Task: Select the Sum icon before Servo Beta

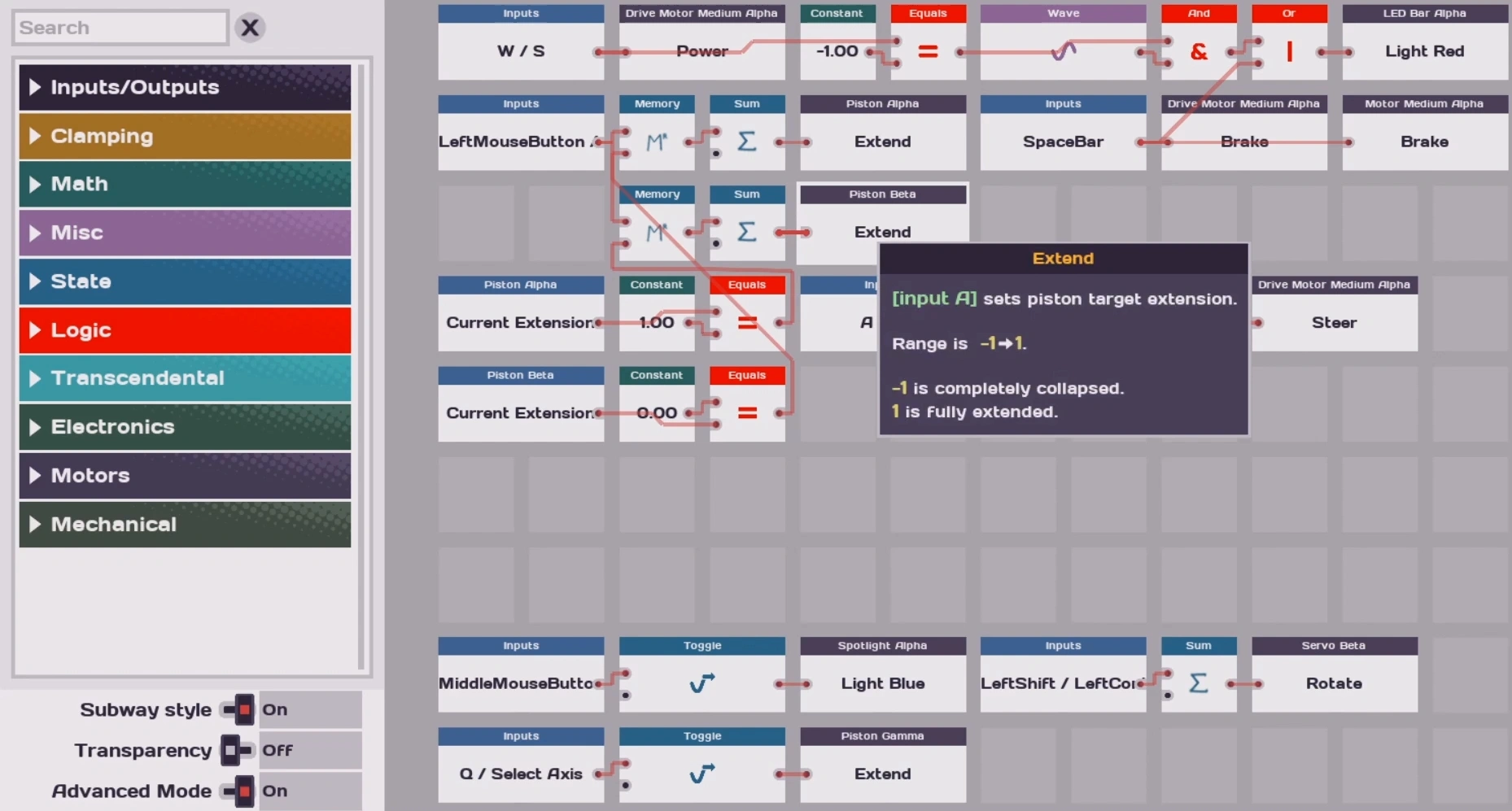Action: (x=1198, y=683)
